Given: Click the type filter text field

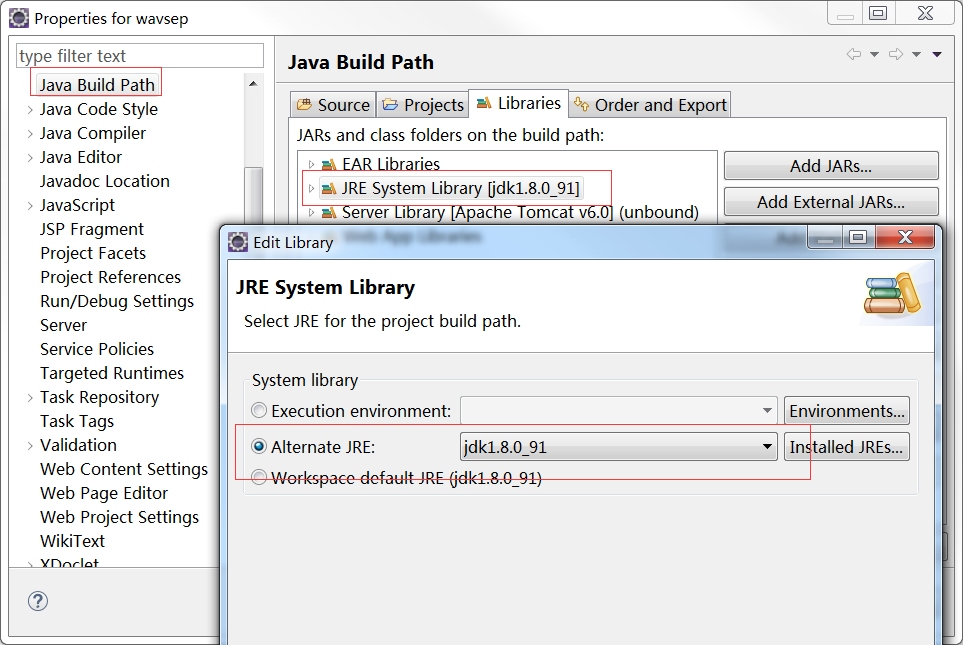Looking at the screenshot, I should click(140, 56).
